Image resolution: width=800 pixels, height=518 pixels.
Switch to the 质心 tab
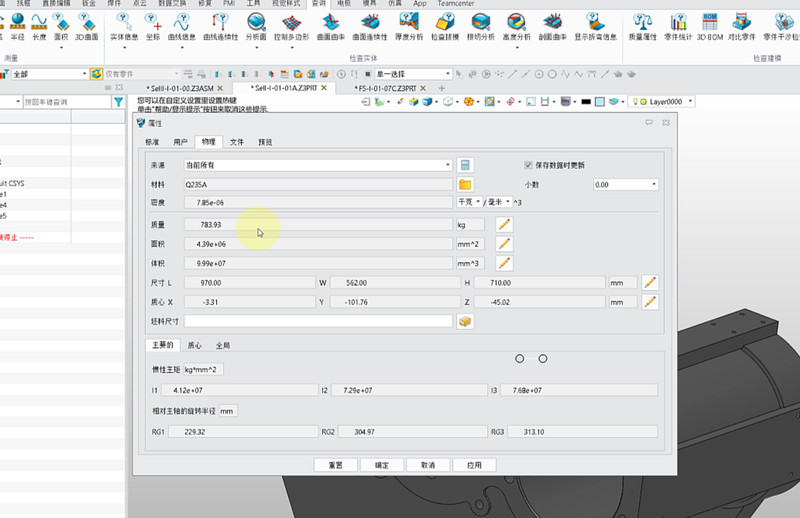[x=195, y=345]
